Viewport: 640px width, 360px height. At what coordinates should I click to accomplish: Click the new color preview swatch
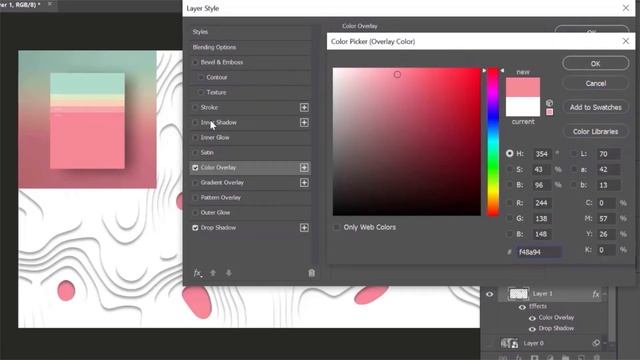click(x=523, y=87)
